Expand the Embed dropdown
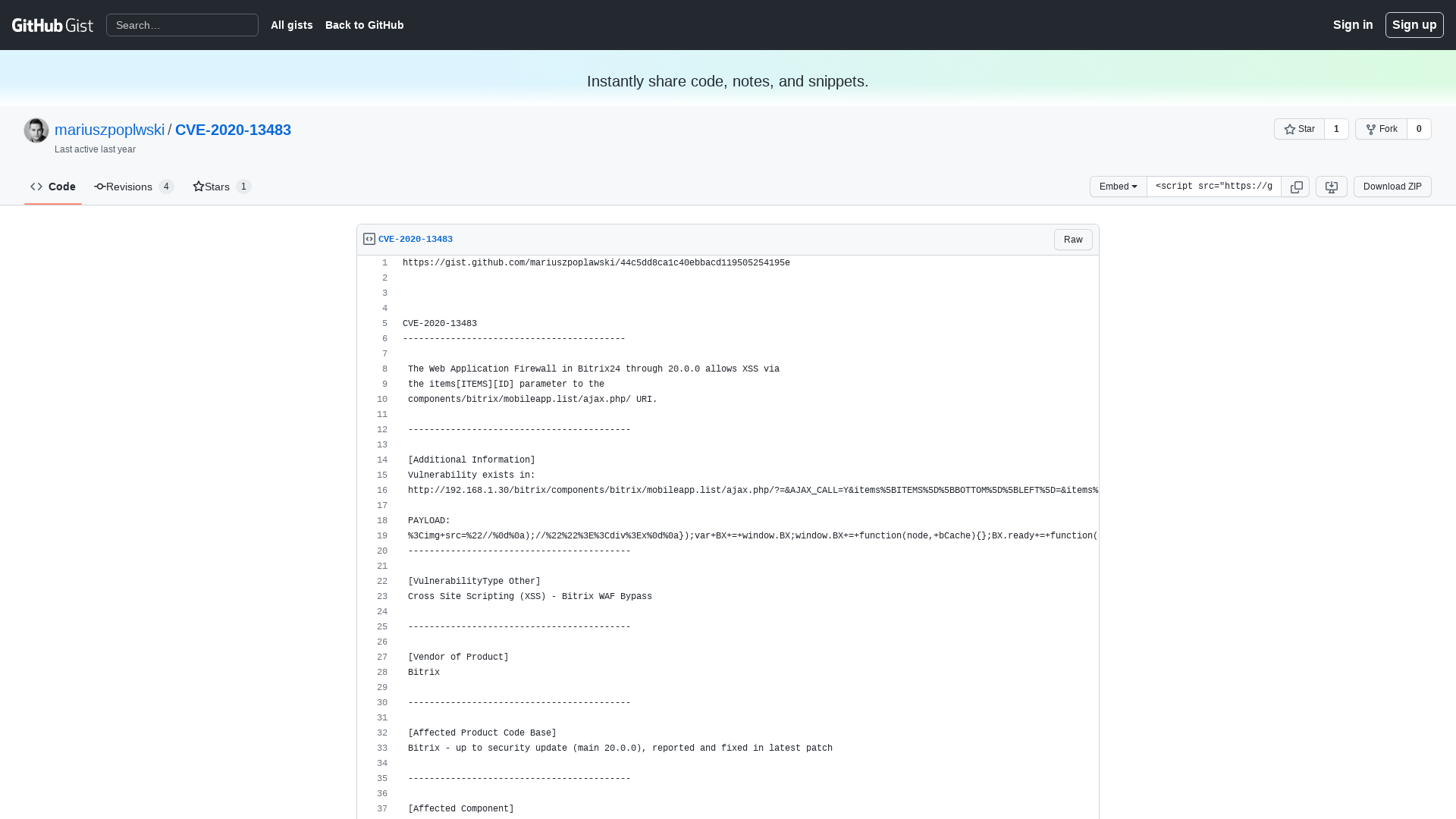Image resolution: width=1456 pixels, height=819 pixels. click(x=1118, y=187)
